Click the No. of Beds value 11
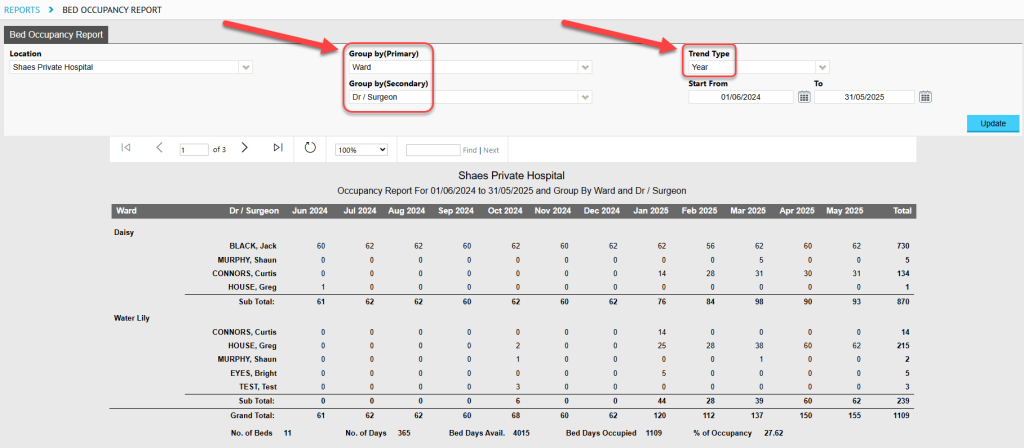The image size is (1024, 448). [287, 433]
